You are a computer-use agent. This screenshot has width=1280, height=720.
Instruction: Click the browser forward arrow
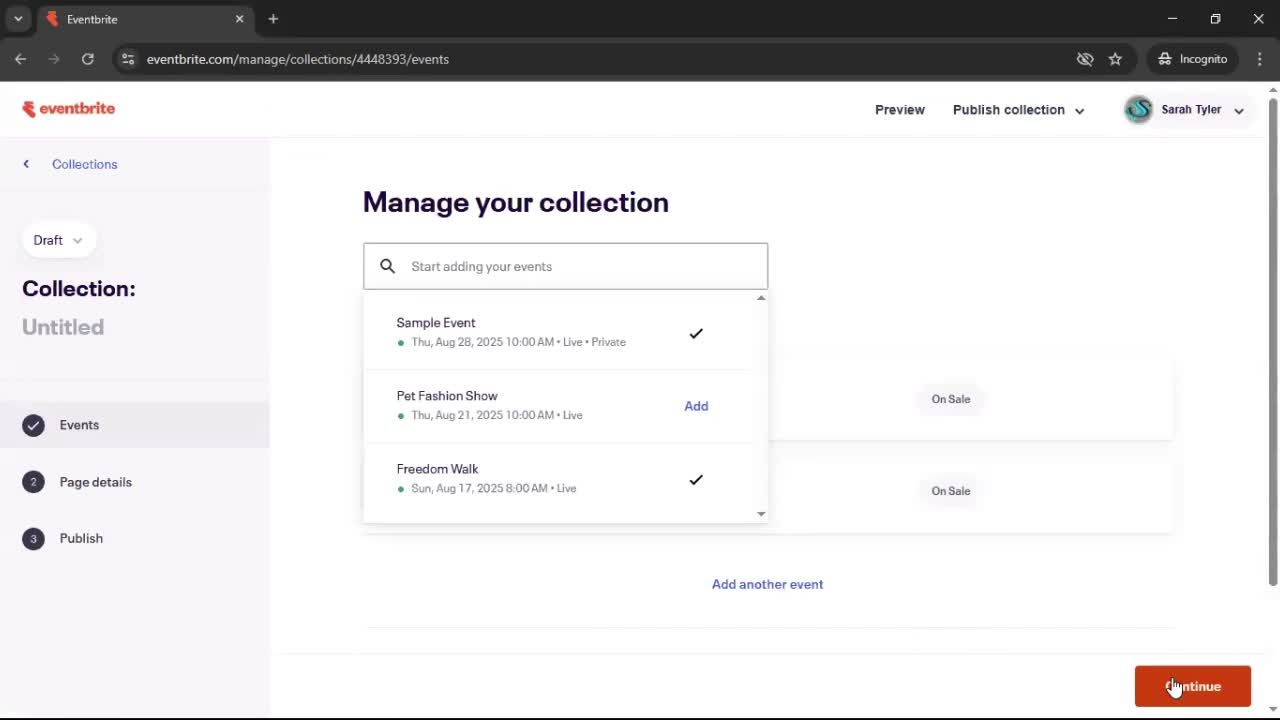click(54, 59)
